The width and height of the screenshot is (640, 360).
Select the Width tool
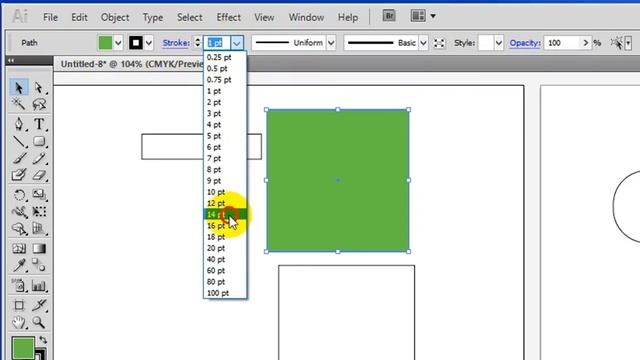[19, 212]
